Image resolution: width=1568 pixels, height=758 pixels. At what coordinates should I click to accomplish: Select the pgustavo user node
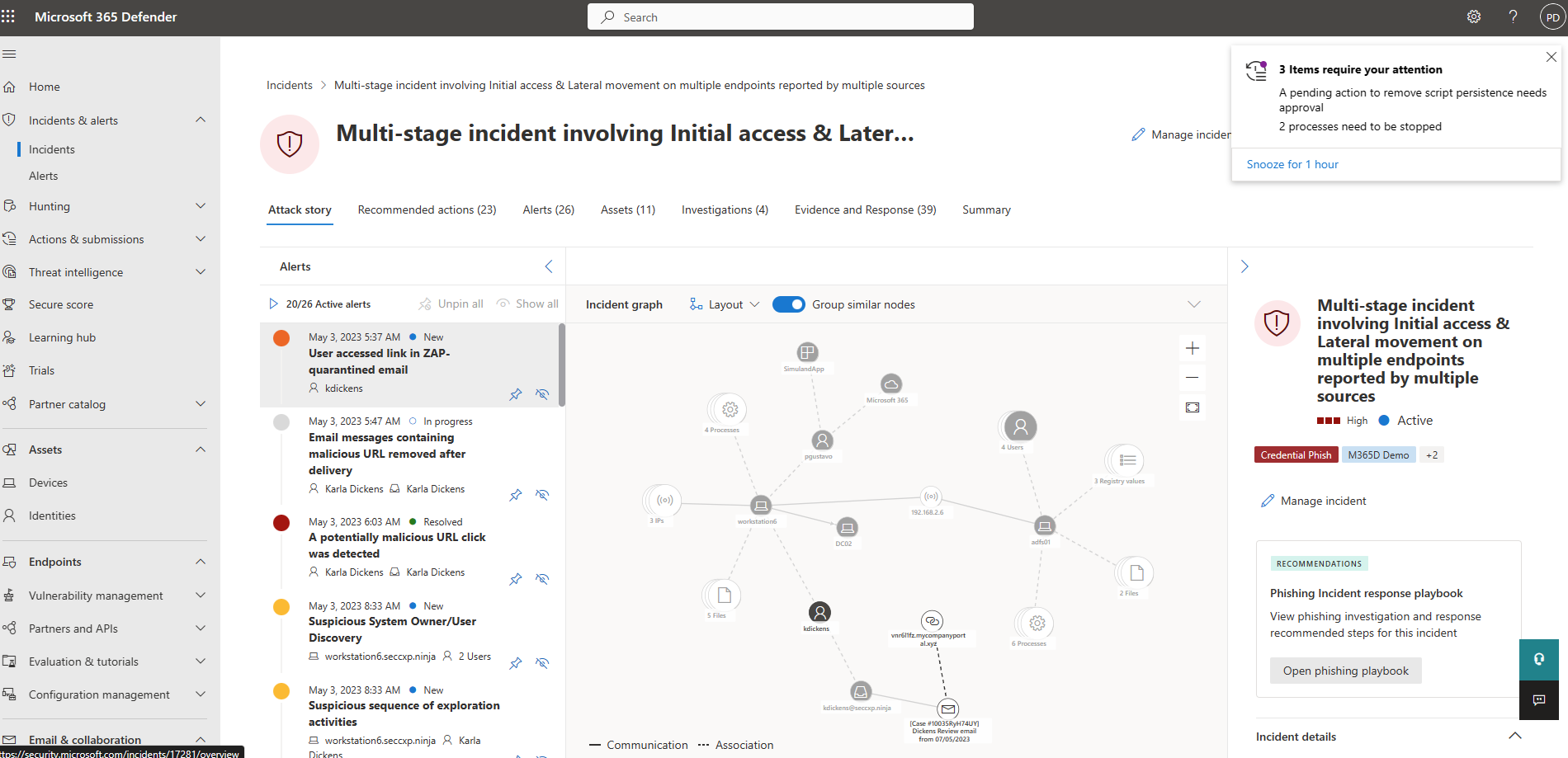click(x=822, y=440)
